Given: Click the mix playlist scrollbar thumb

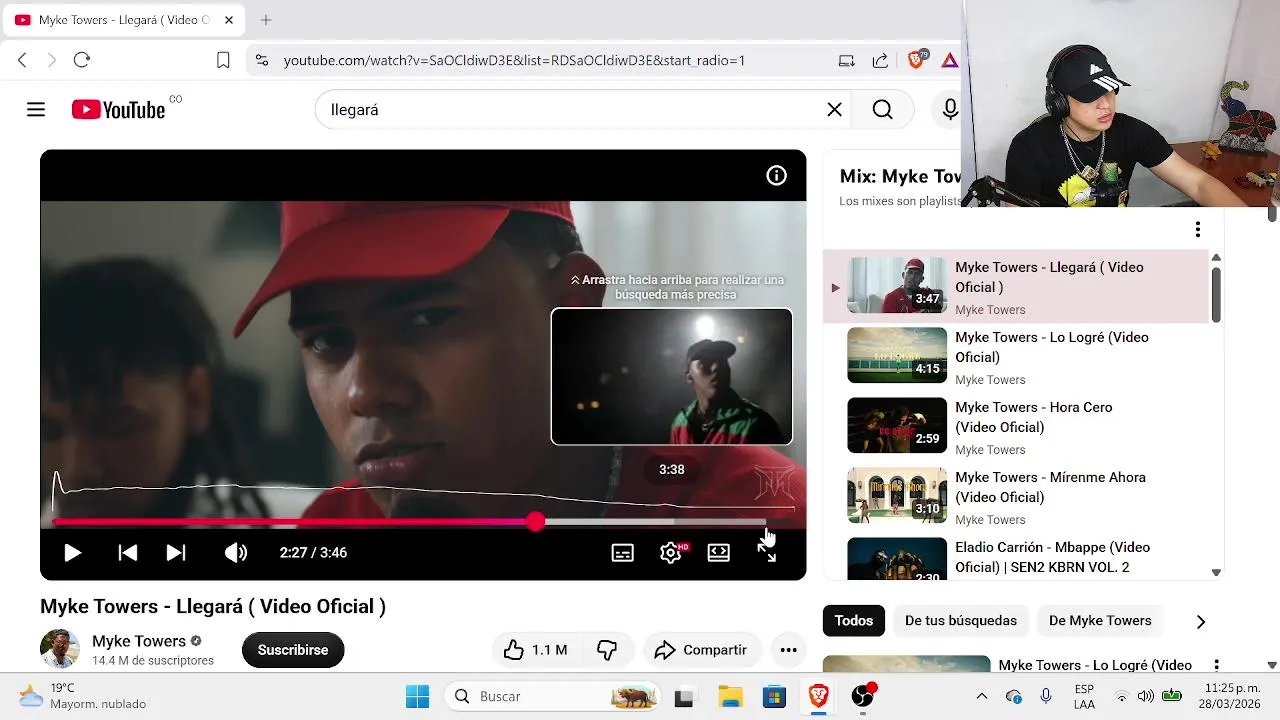Looking at the screenshot, I should pos(1216,295).
